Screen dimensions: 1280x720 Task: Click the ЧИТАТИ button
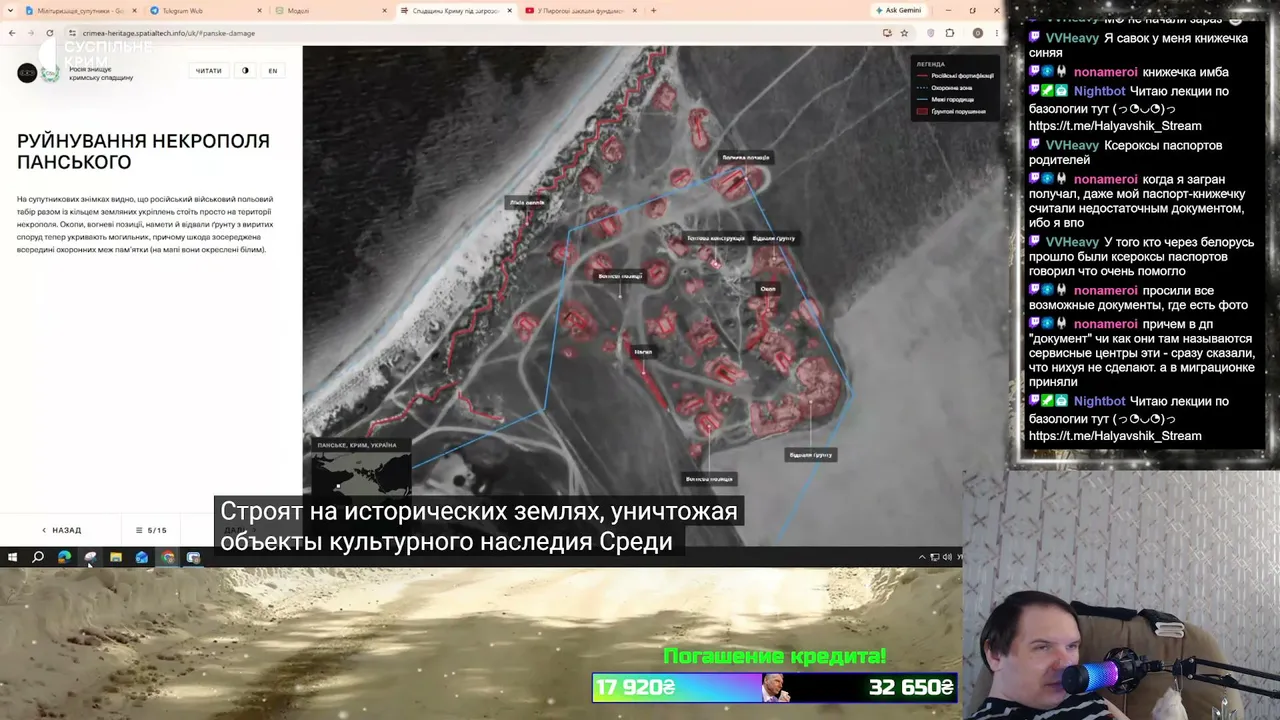click(209, 71)
